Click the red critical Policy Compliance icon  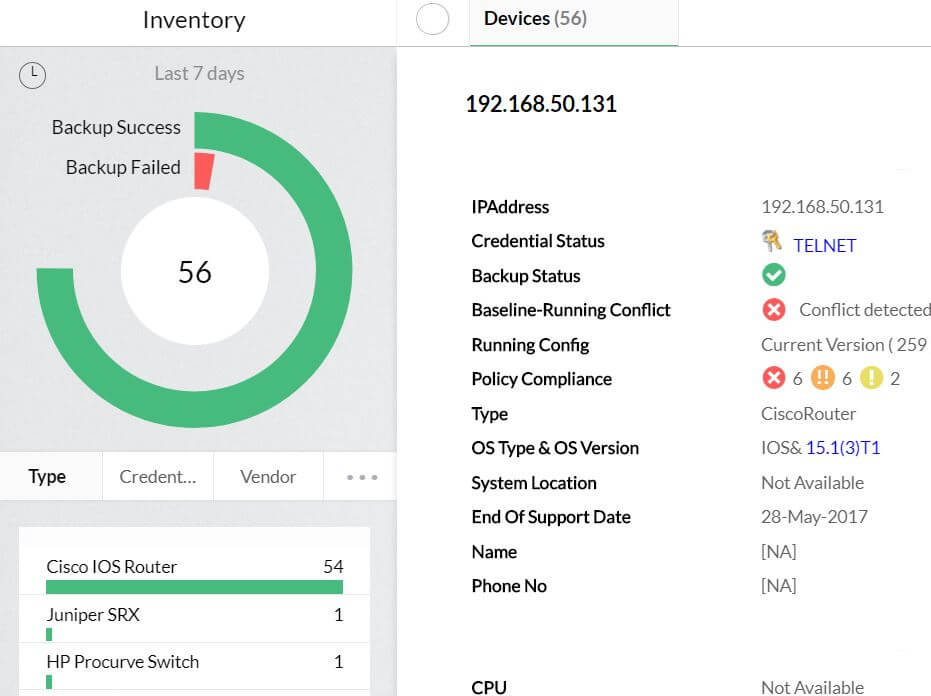(773, 378)
